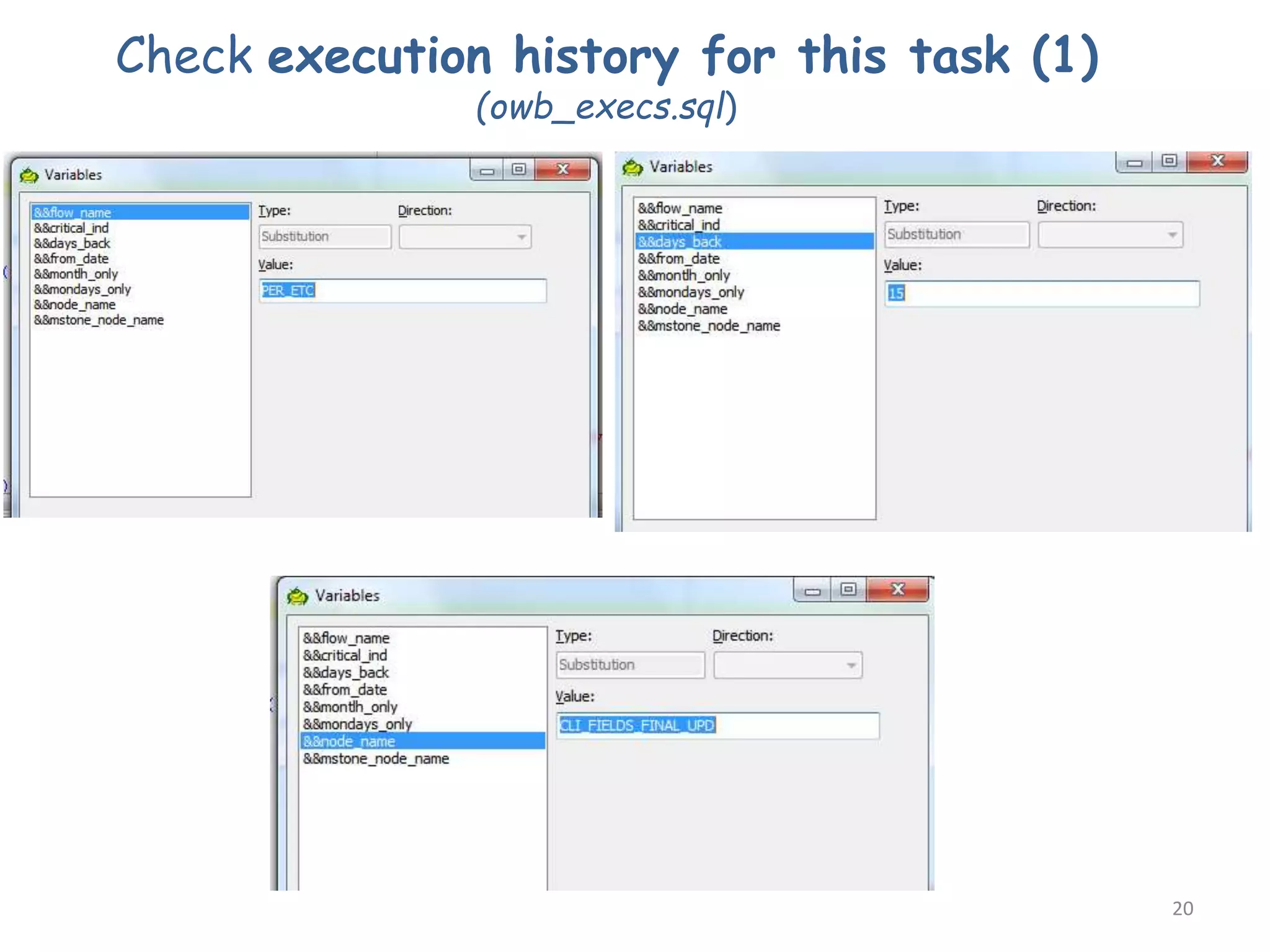Screen dimensions: 1270x952
Task: Select highlighted &&node_name in CLI_FIELDS_FINAL_UPD window
Action: 423,741
